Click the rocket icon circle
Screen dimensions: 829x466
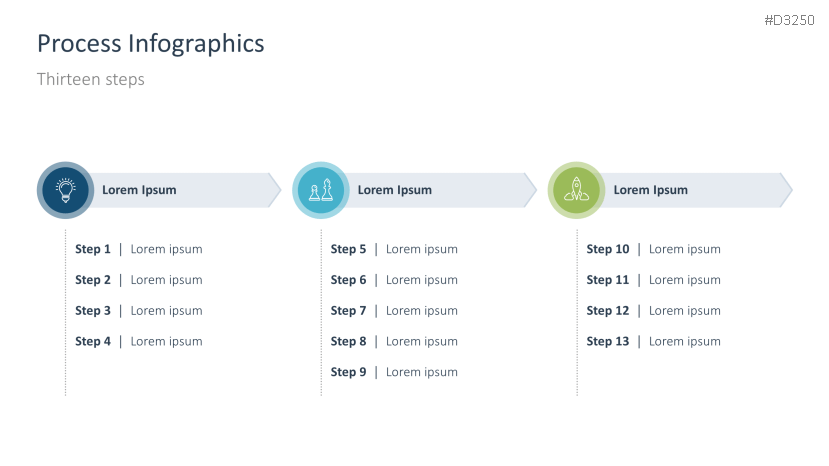576,190
